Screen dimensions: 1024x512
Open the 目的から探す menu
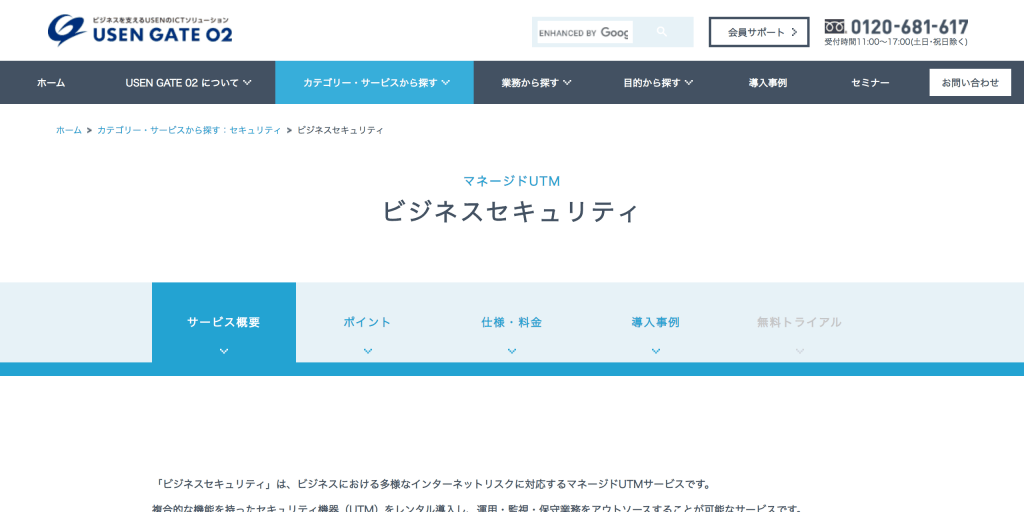[x=658, y=83]
